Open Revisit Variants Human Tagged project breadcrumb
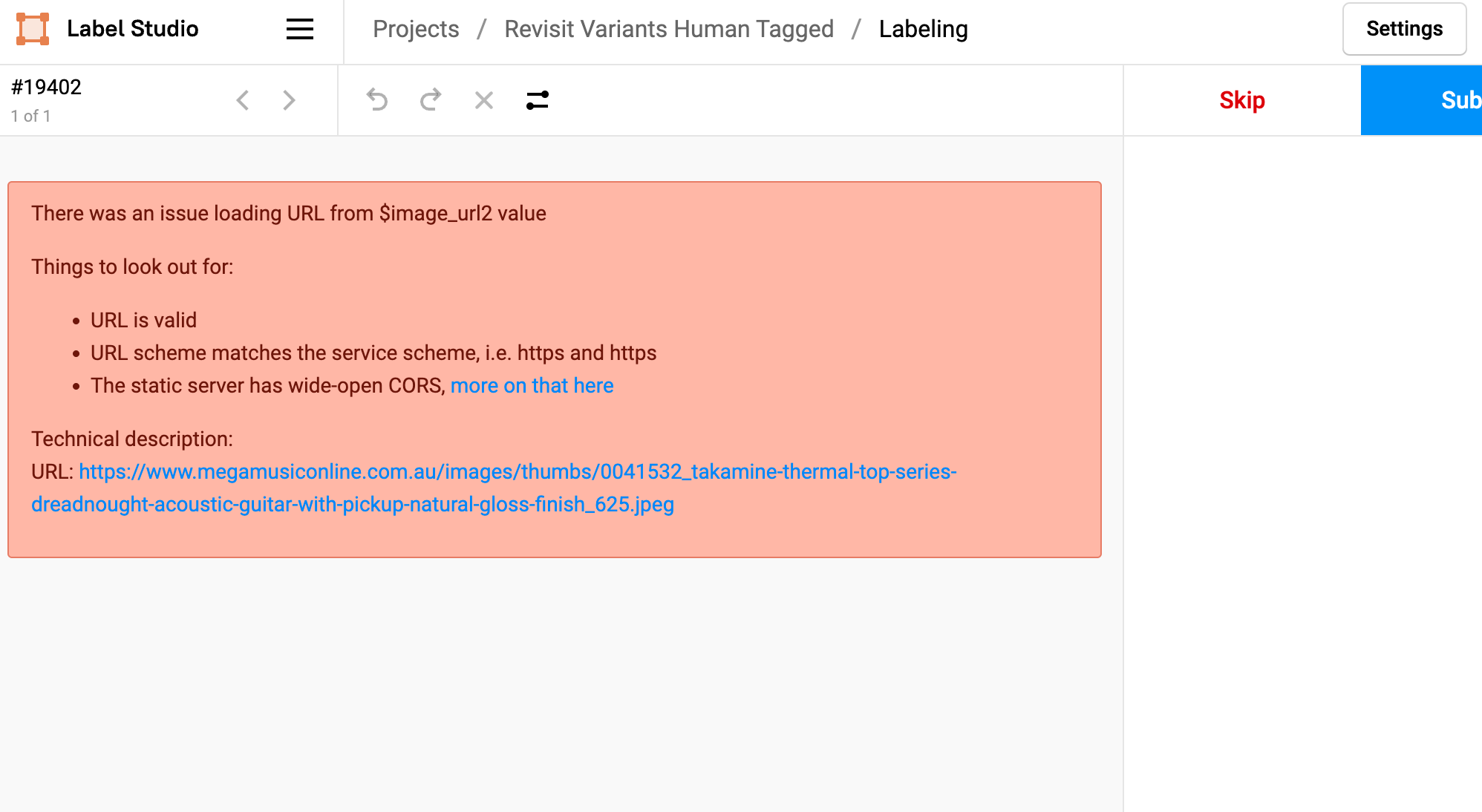Viewport: 1482px width, 812px height. [x=669, y=29]
